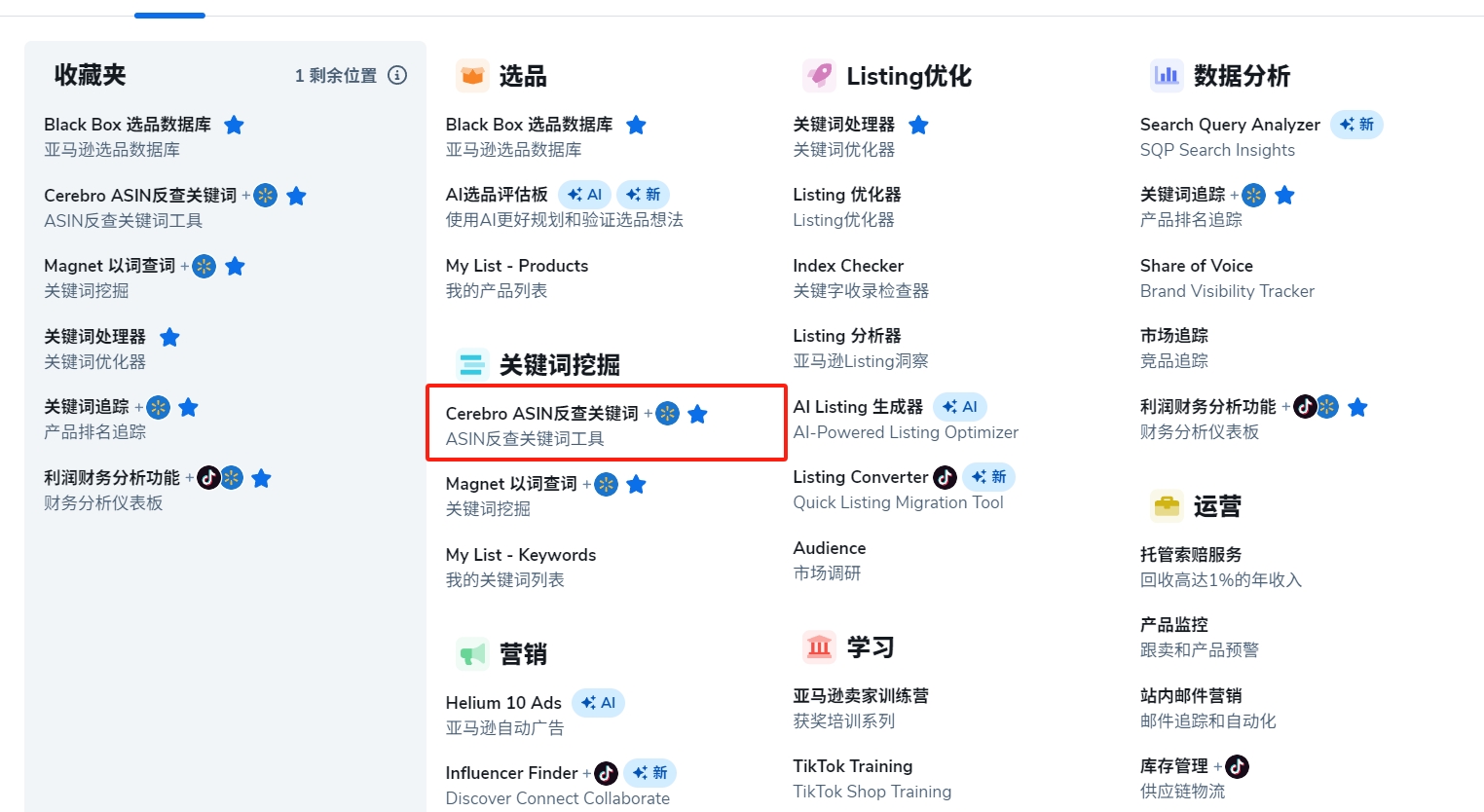Click the AI badge on AI选品评估板
Viewport: 1484px width, 812px height.
pyautogui.click(x=584, y=195)
